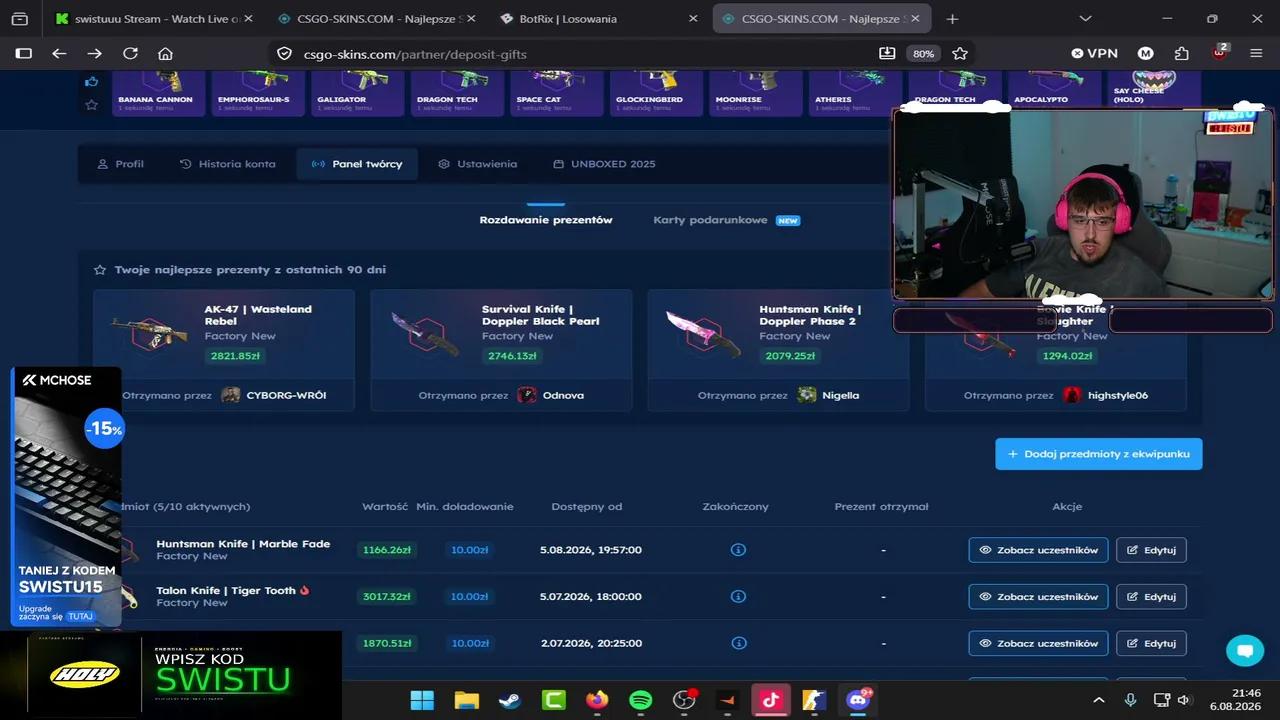Open the AK-47 Wasteland Rebel gift card
The image size is (1280, 720).
224,350
